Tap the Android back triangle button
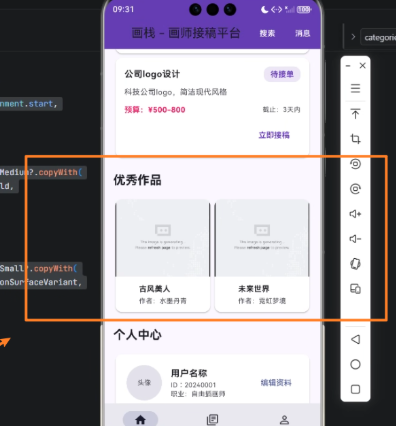This screenshot has height=426, width=396. 355,339
